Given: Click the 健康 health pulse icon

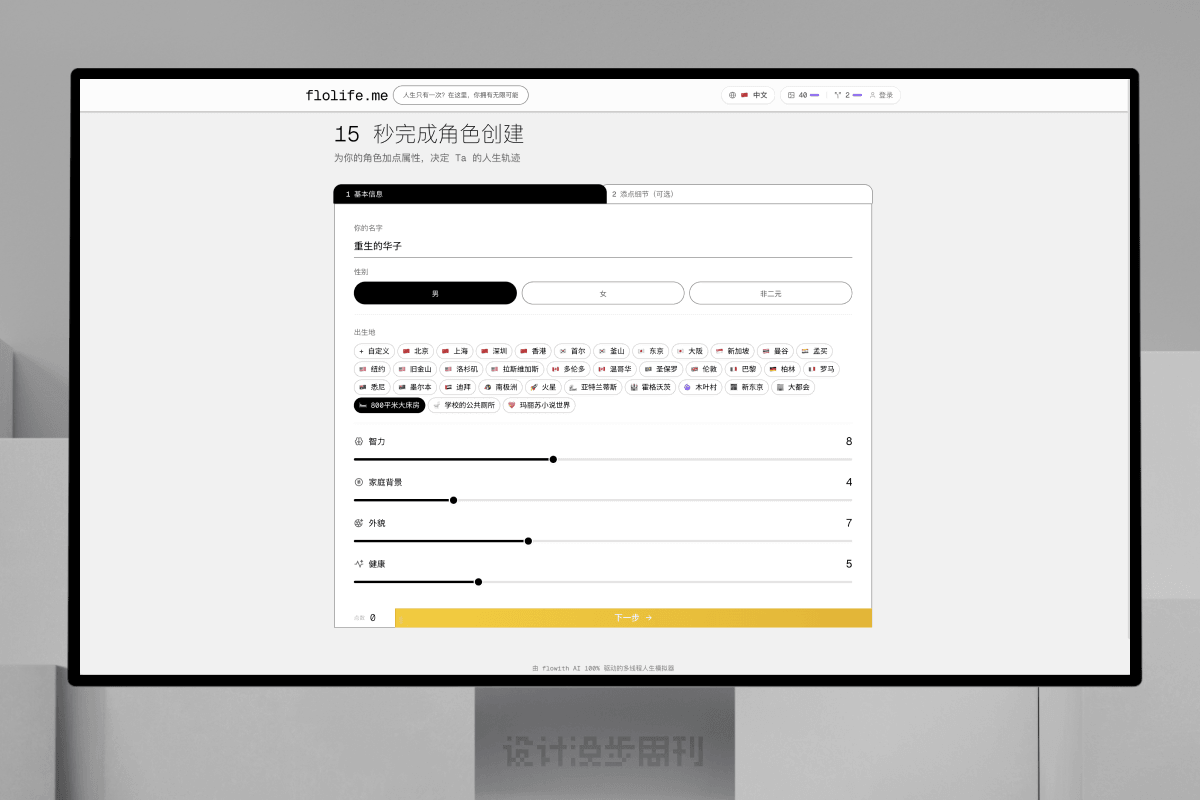Looking at the screenshot, I should pyautogui.click(x=359, y=564).
